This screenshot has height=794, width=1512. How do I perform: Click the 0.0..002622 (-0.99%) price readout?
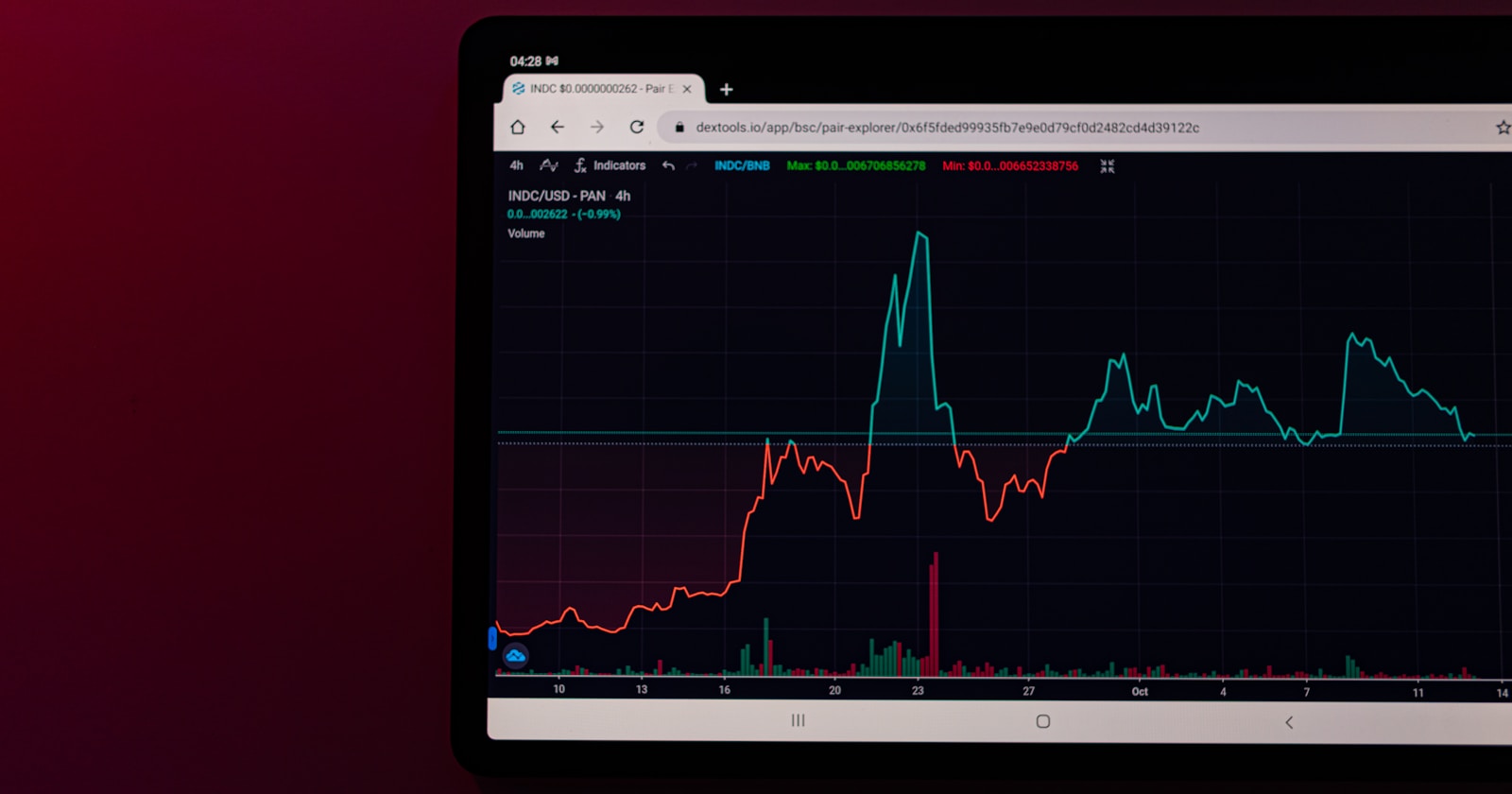pyautogui.click(x=564, y=215)
